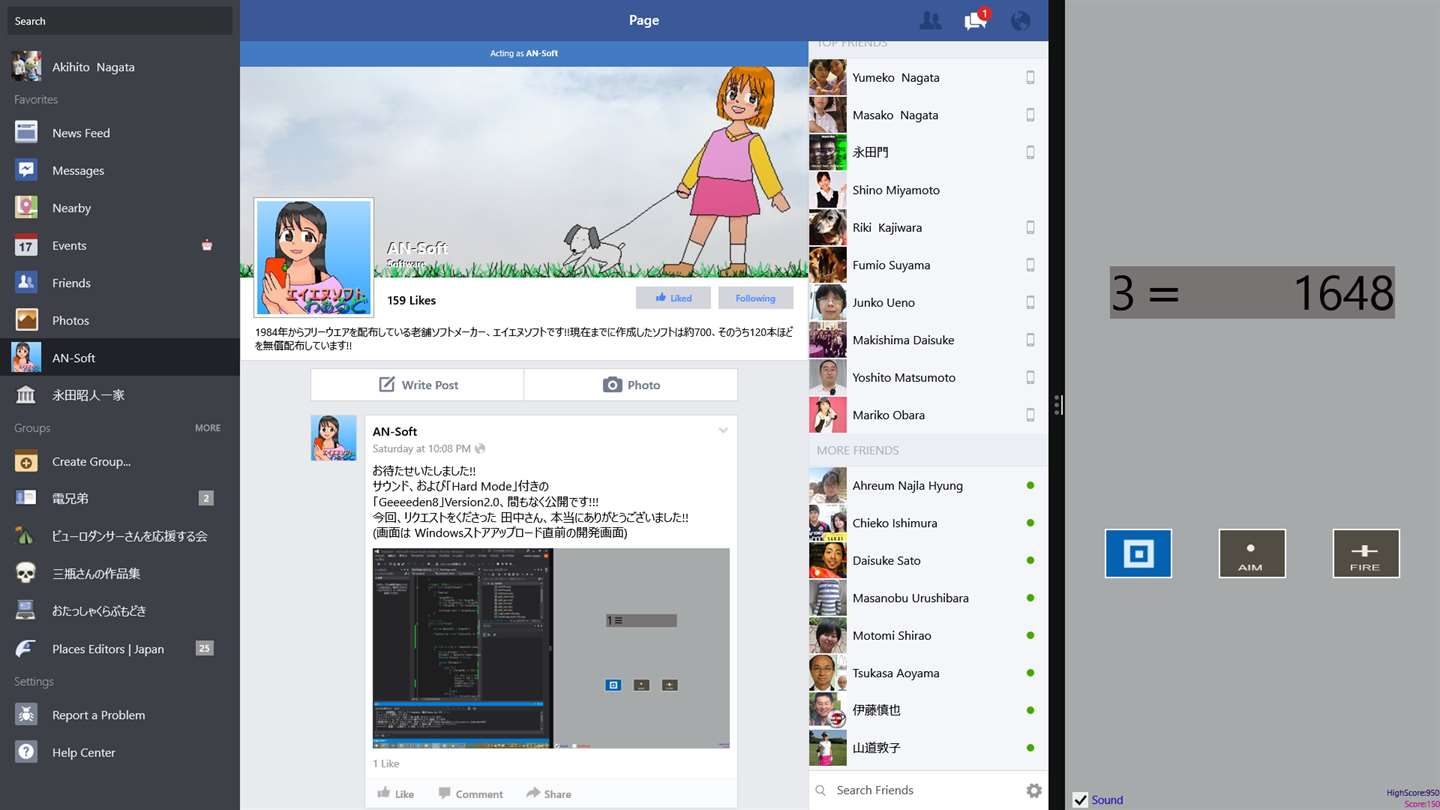Click the post author avatar thumbnail
Image resolution: width=1440 pixels, height=810 pixels.
[x=334, y=438]
